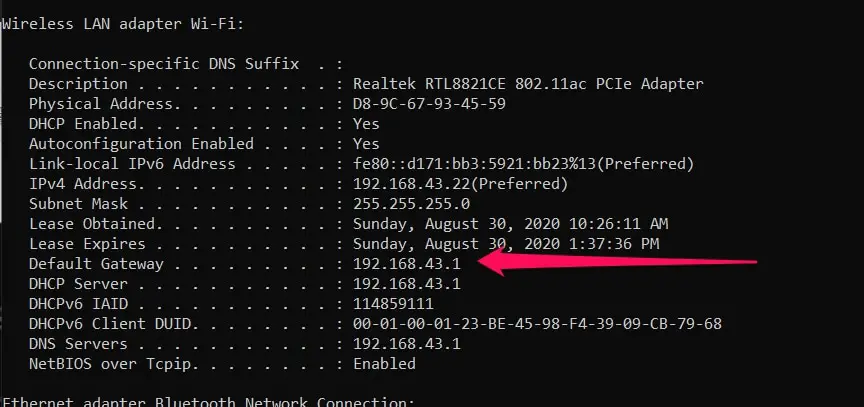The width and height of the screenshot is (864, 407).
Task: Click the DHCPv6 IAID number 114859111
Action: (x=393, y=304)
